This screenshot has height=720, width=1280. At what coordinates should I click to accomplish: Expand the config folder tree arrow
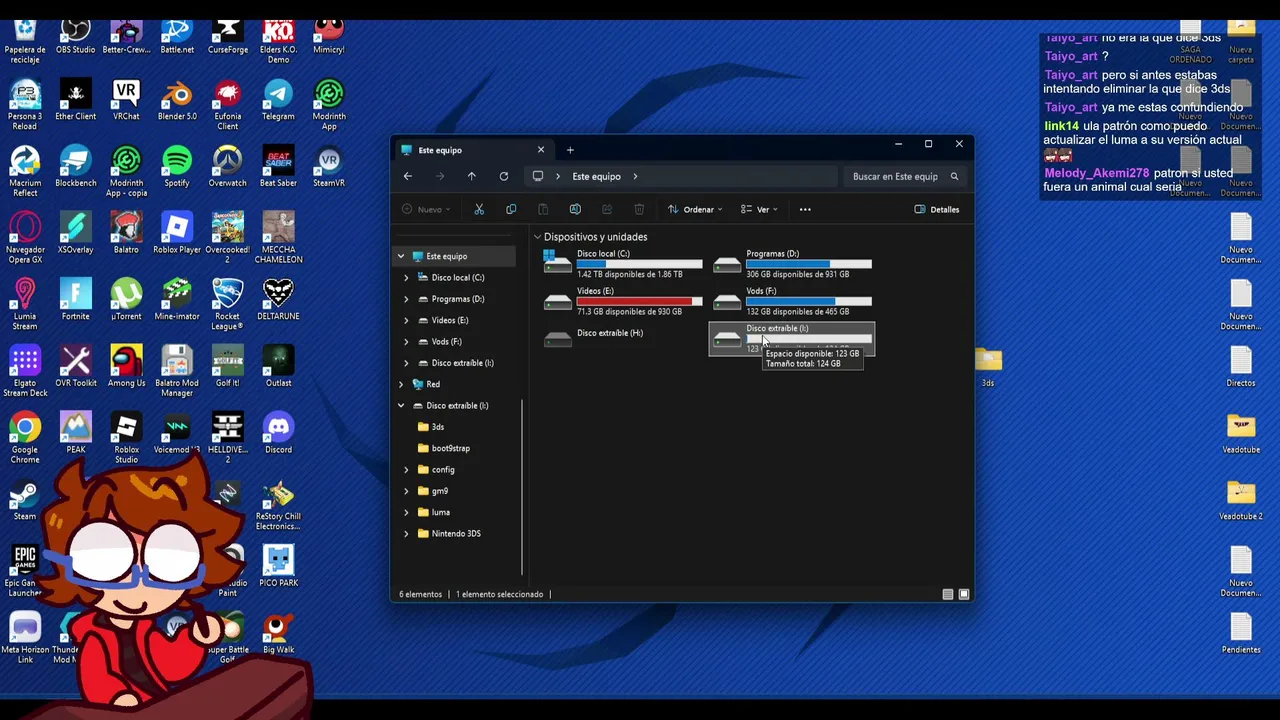(x=406, y=470)
